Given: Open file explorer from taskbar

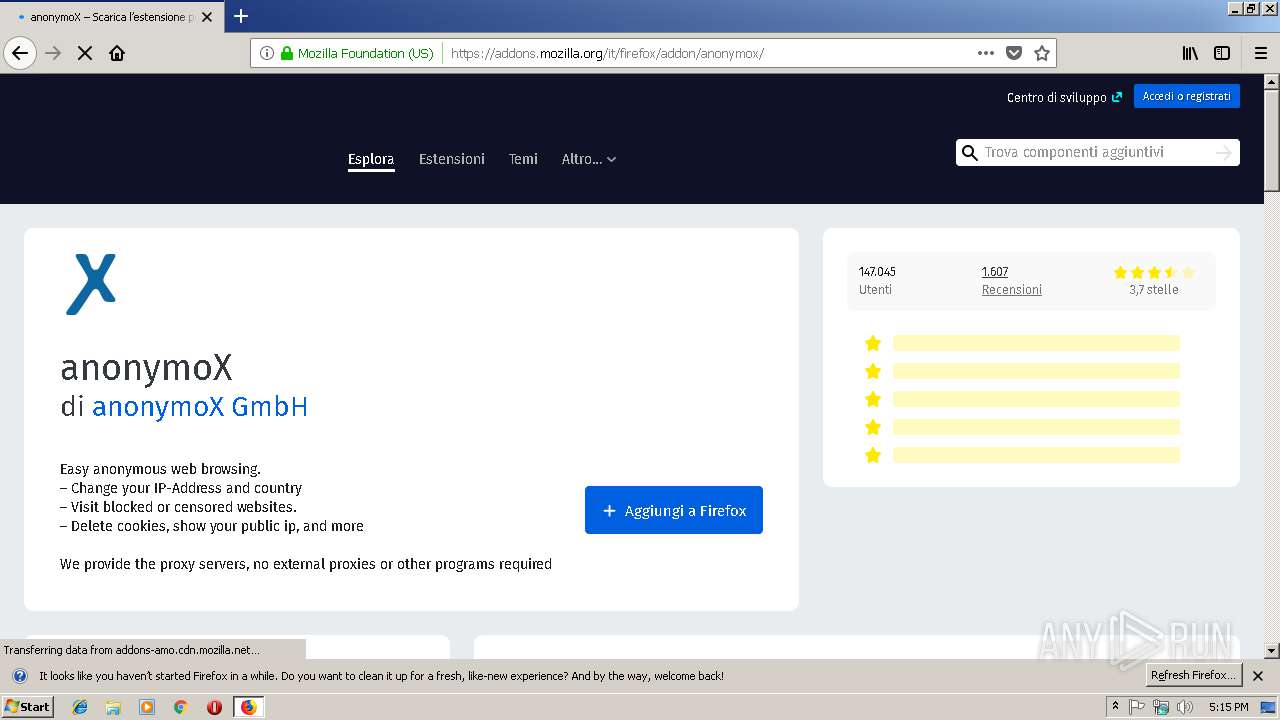Looking at the screenshot, I should 113,707.
